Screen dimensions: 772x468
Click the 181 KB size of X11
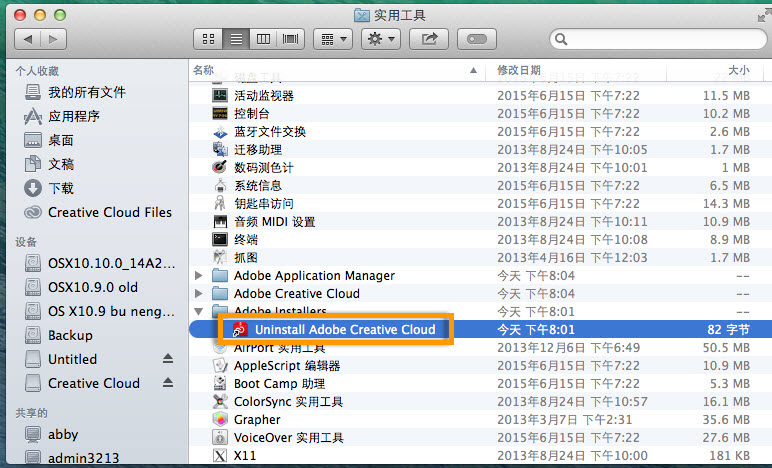click(x=730, y=456)
